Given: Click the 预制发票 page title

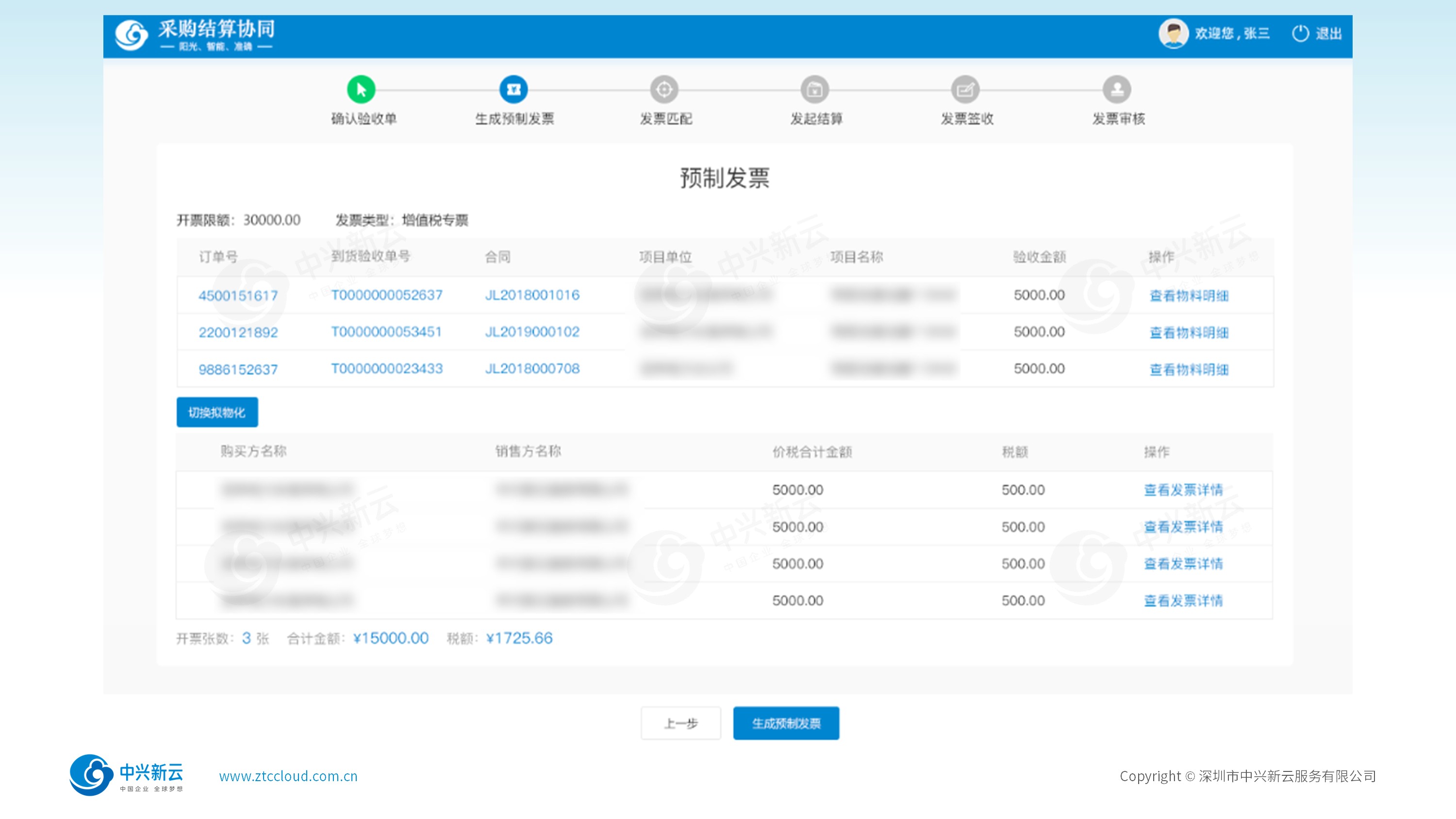Looking at the screenshot, I should (725, 178).
